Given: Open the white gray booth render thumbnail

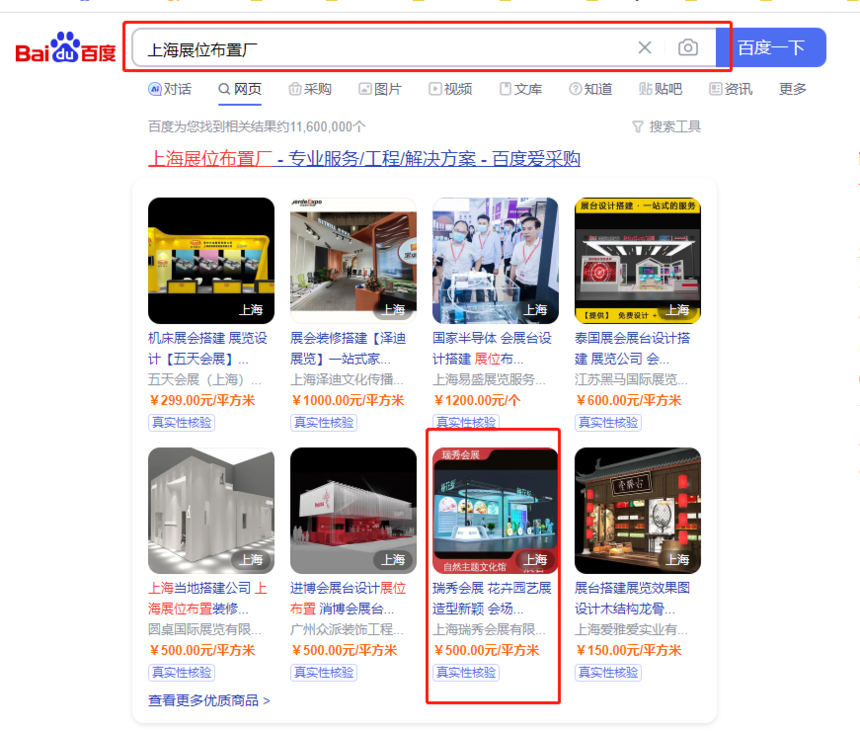Looking at the screenshot, I should pyautogui.click(x=211, y=510).
